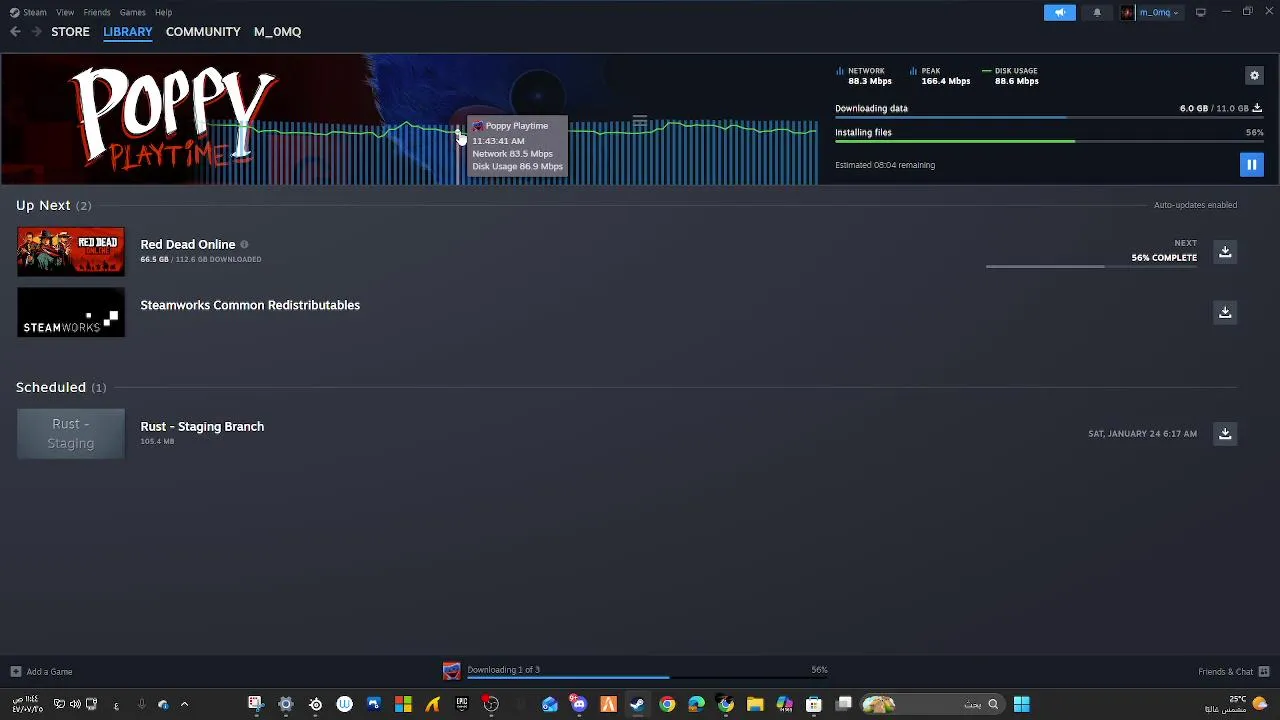Screen dimensions: 1280x720
Task: Open the Rust - Staging thumbnail
Action: tap(71, 434)
